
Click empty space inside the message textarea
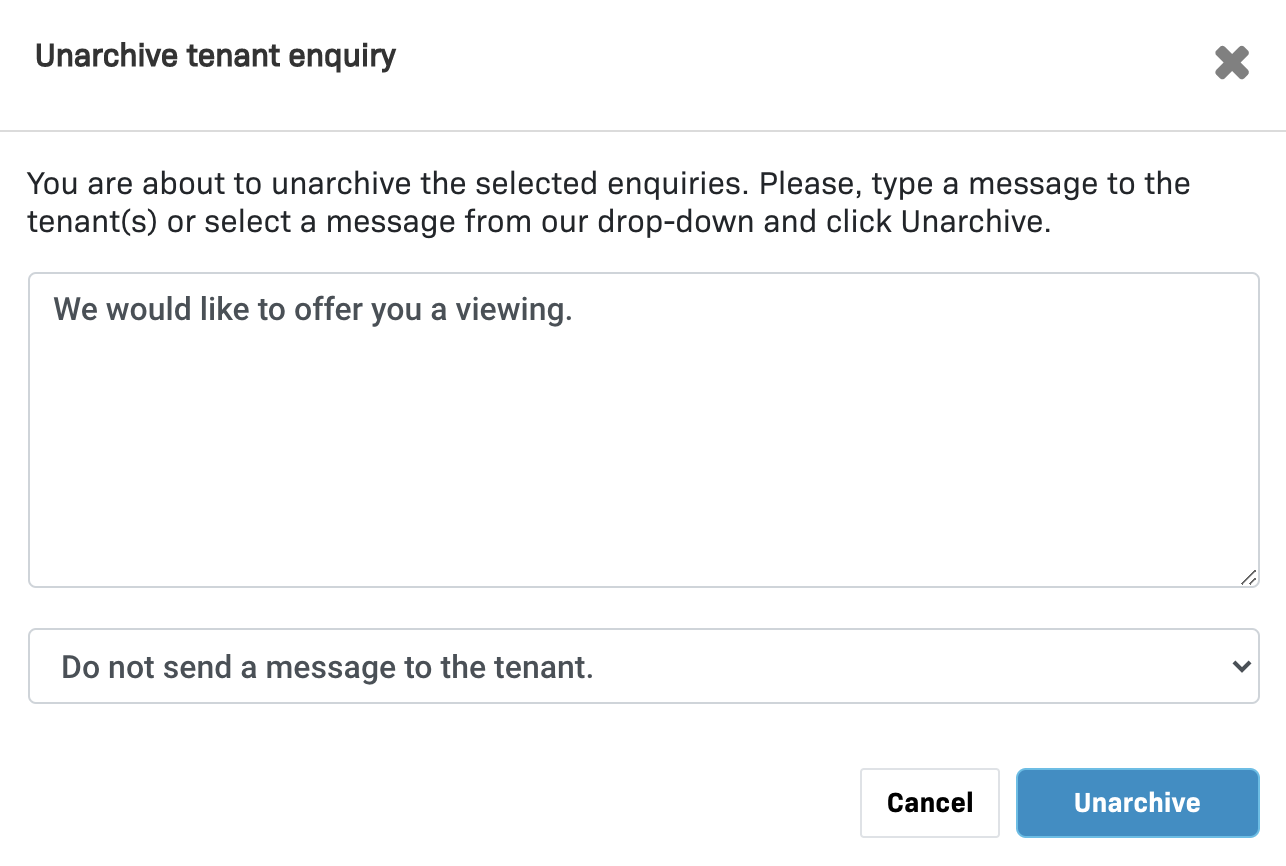pos(643,470)
